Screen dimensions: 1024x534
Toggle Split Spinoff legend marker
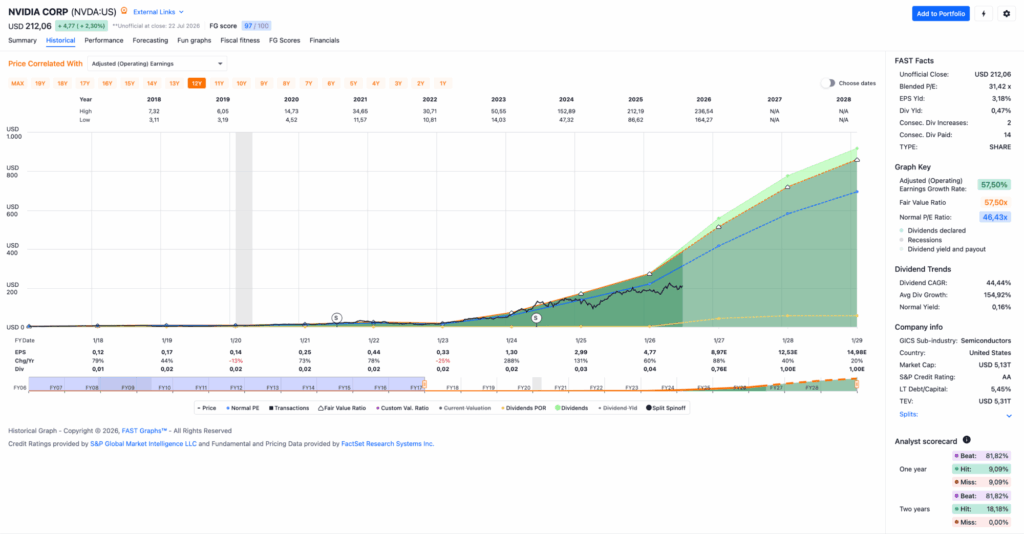pyautogui.click(x=665, y=408)
